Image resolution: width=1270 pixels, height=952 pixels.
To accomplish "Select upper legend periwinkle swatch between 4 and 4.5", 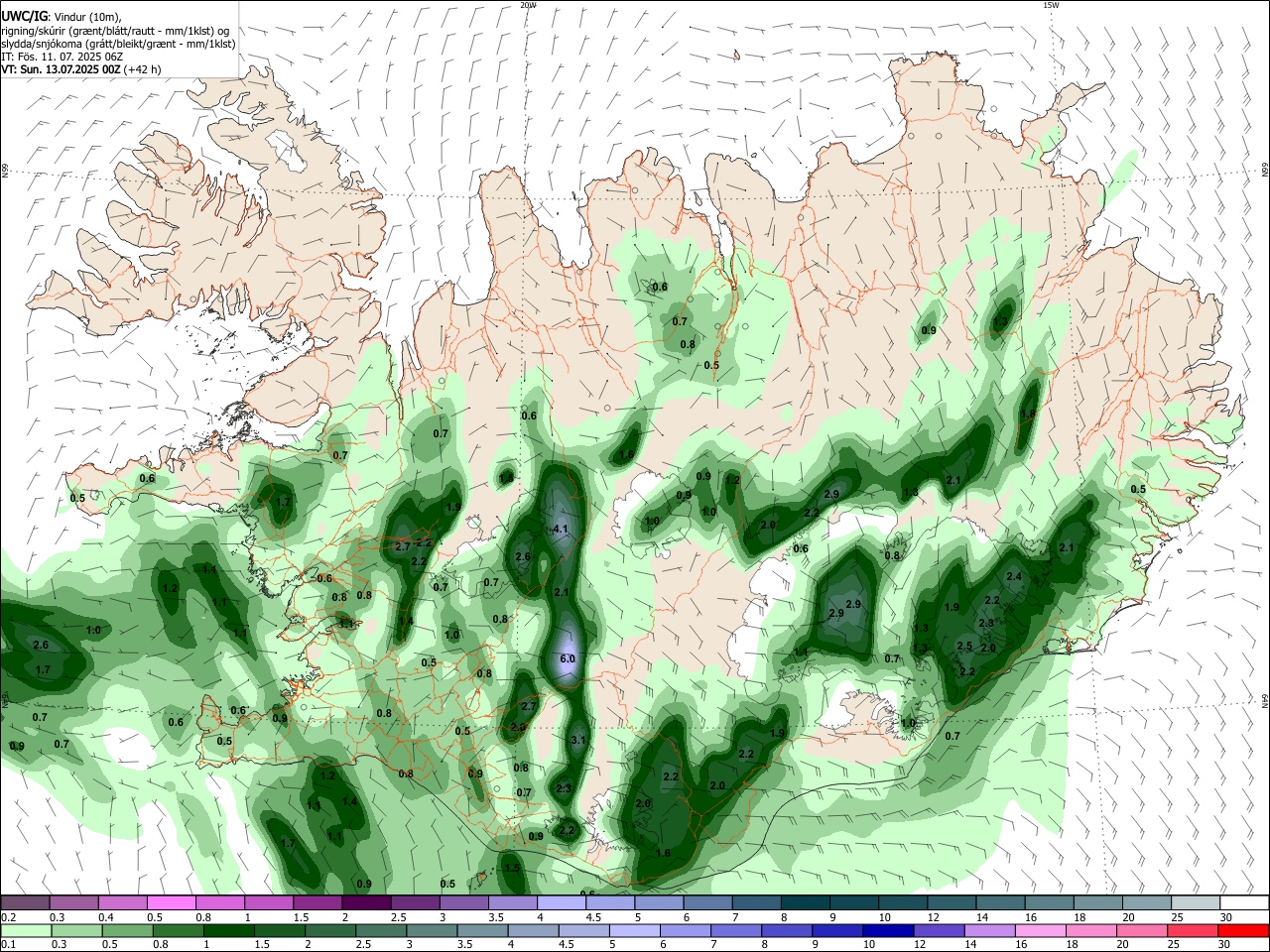I will (562, 902).
